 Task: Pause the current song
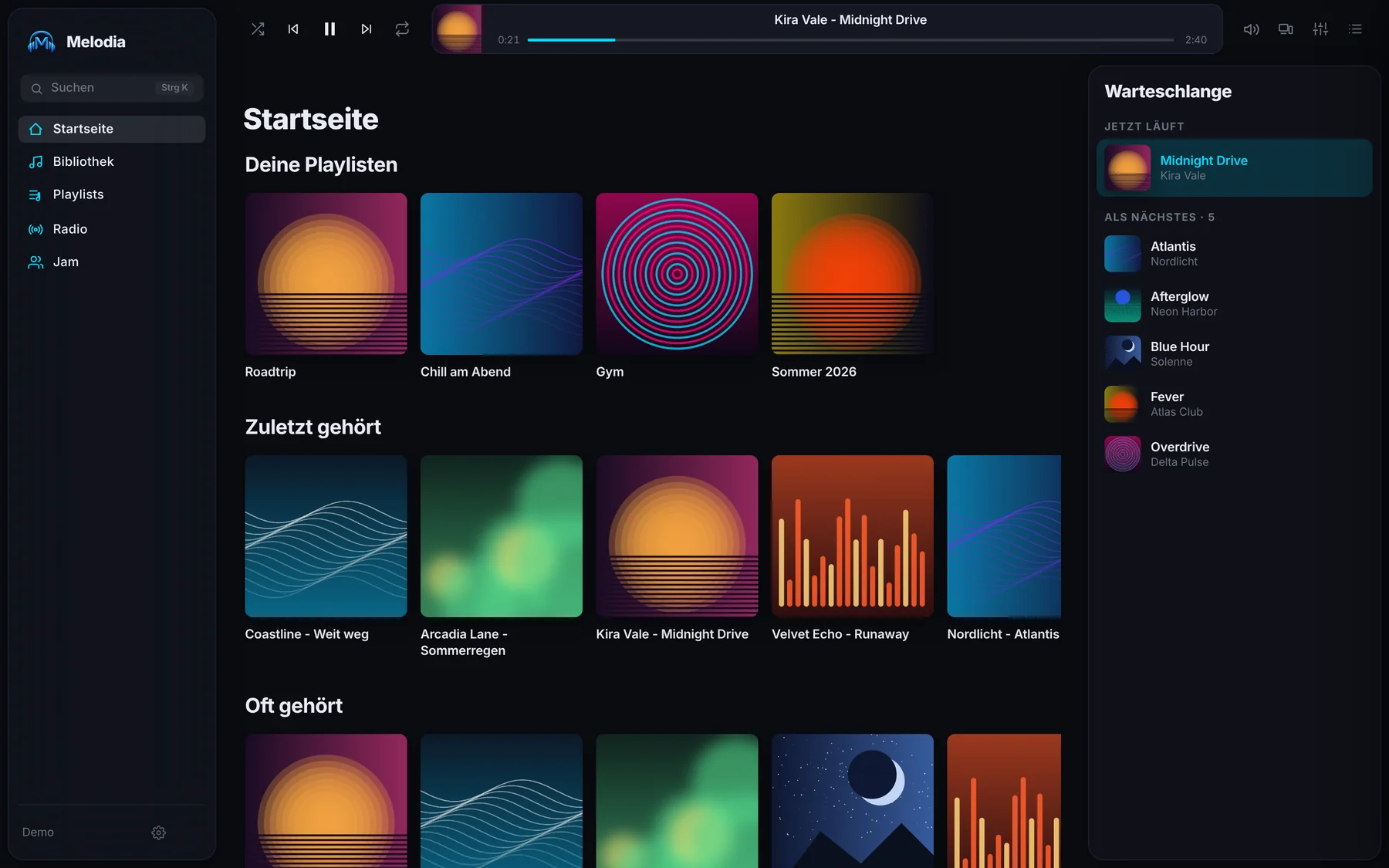tap(330, 29)
